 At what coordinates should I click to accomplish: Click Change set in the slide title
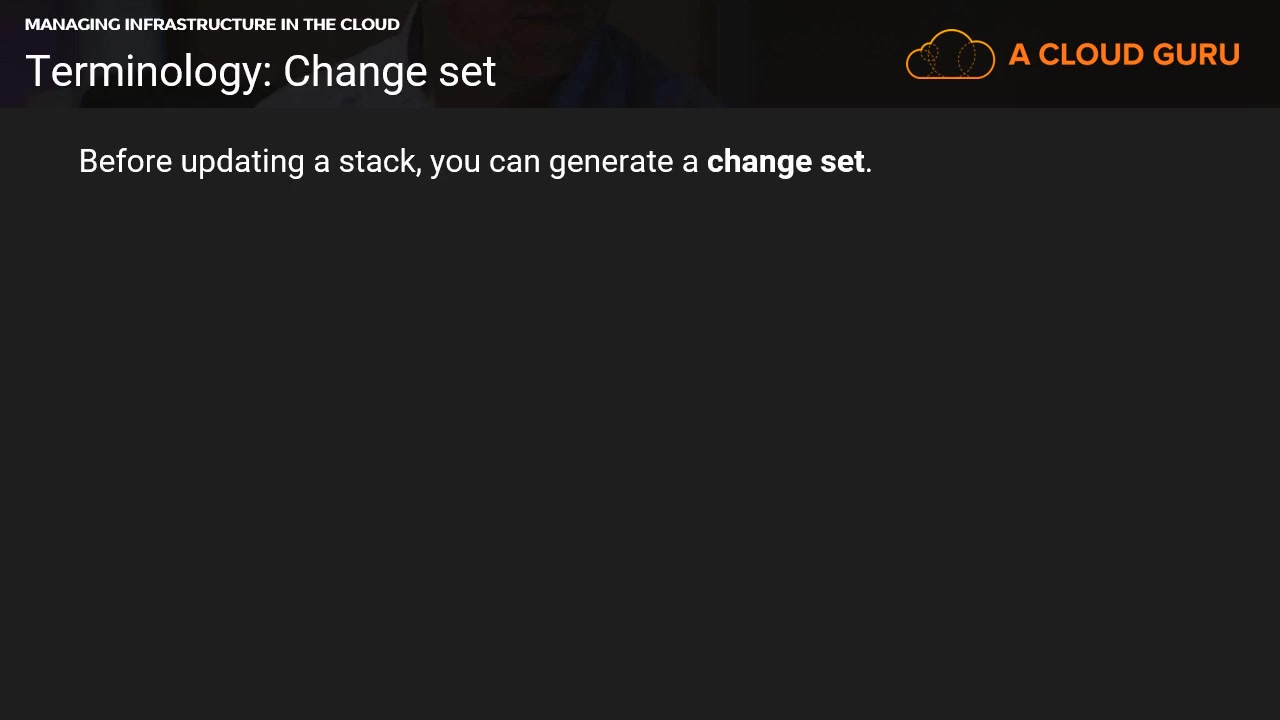click(x=389, y=72)
